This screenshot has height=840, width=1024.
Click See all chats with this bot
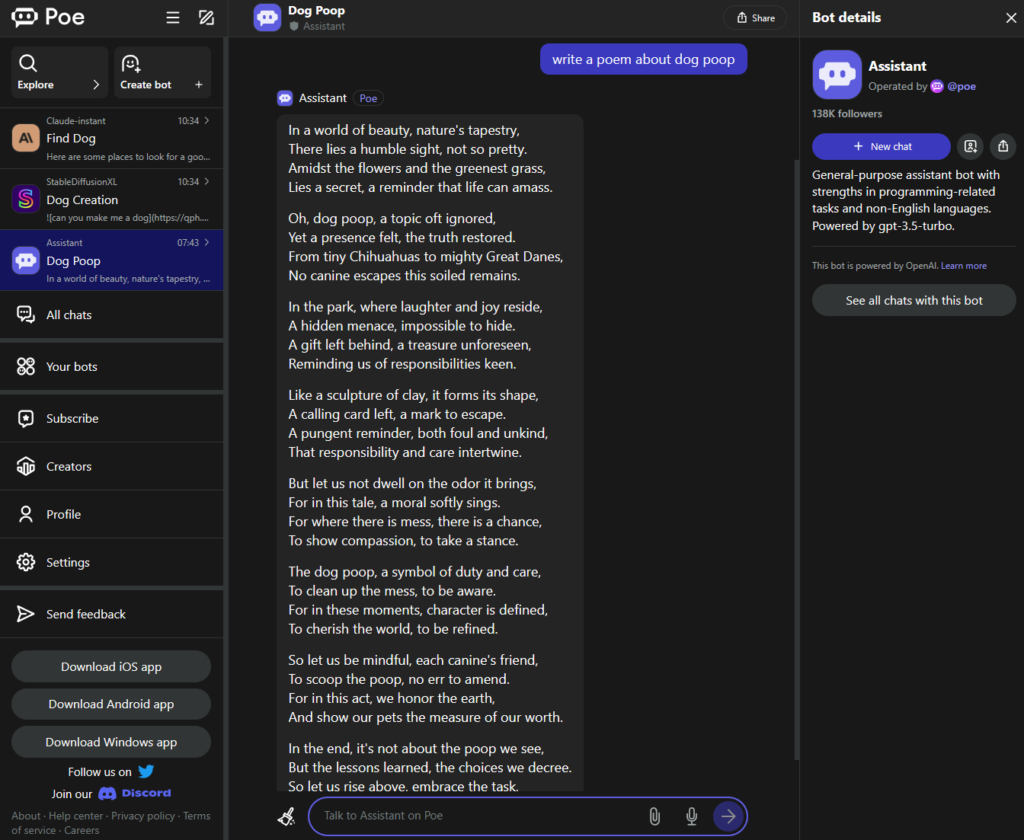pyautogui.click(x=913, y=299)
